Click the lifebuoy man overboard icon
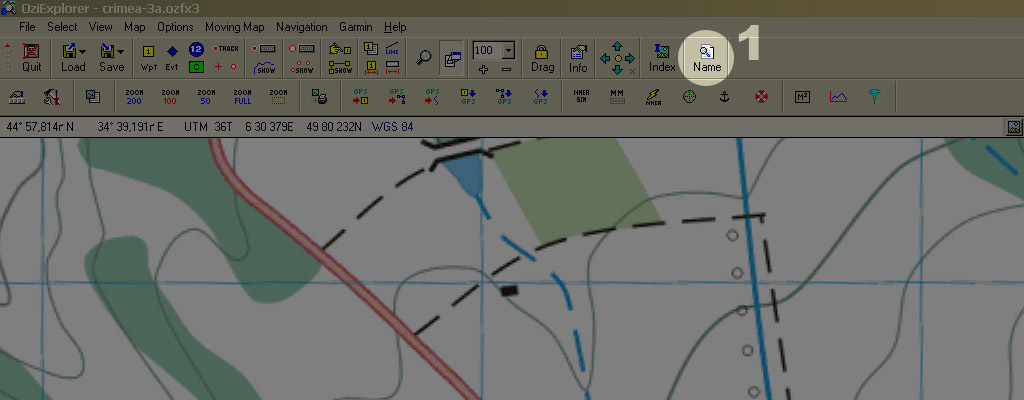Viewport: 1024px width, 400px height. click(761, 96)
